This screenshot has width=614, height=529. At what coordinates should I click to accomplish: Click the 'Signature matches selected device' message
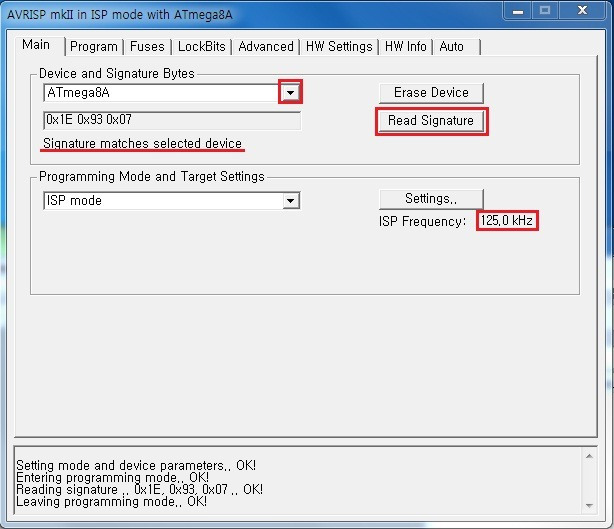(142, 143)
